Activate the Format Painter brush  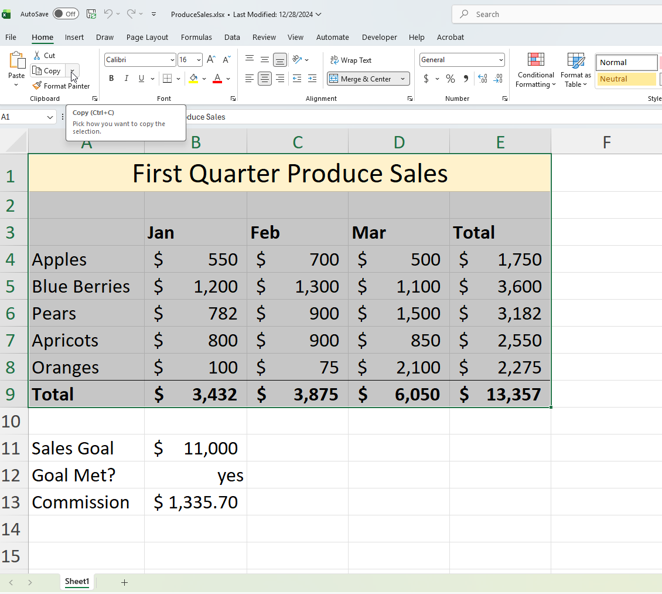[61, 86]
